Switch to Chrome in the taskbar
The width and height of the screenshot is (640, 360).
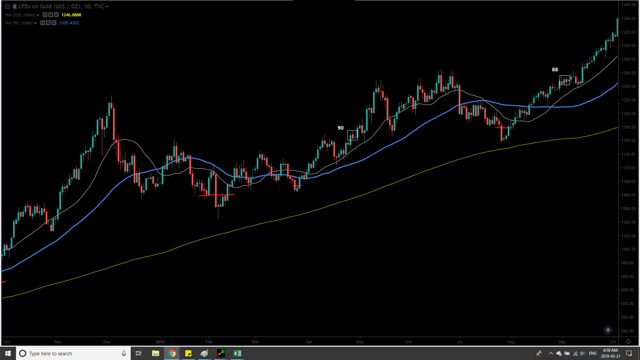tap(172, 353)
